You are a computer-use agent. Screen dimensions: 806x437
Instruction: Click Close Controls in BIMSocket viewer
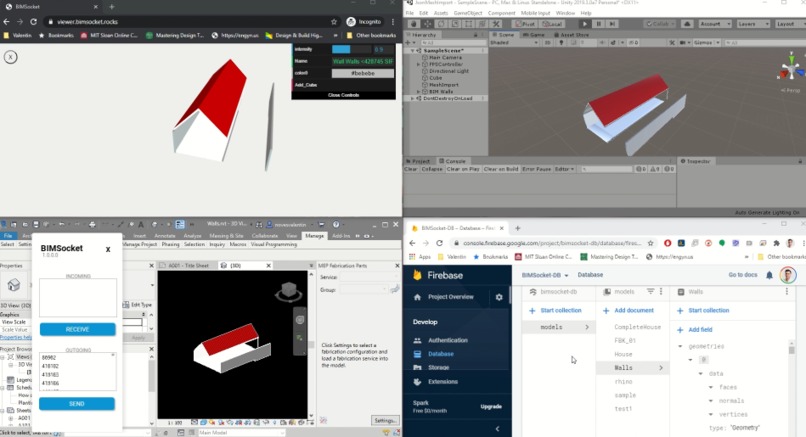pyautogui.click(x=343, y=95)
